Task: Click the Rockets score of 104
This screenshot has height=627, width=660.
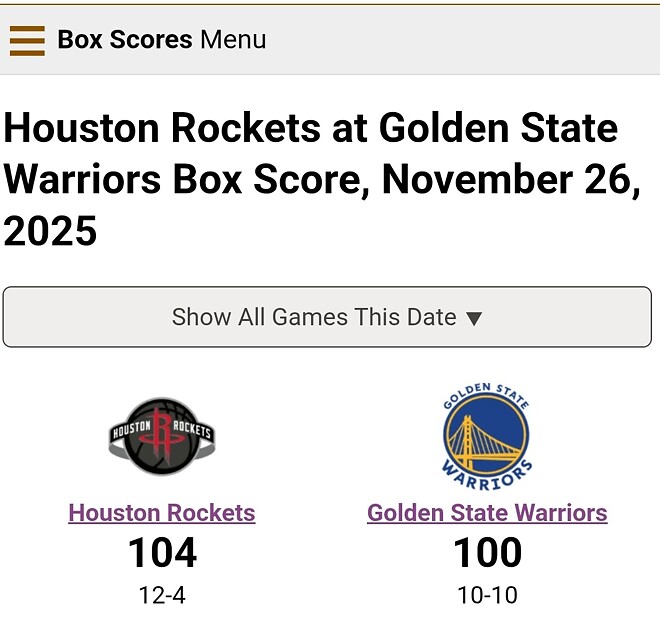Action: tap(161, 553)
